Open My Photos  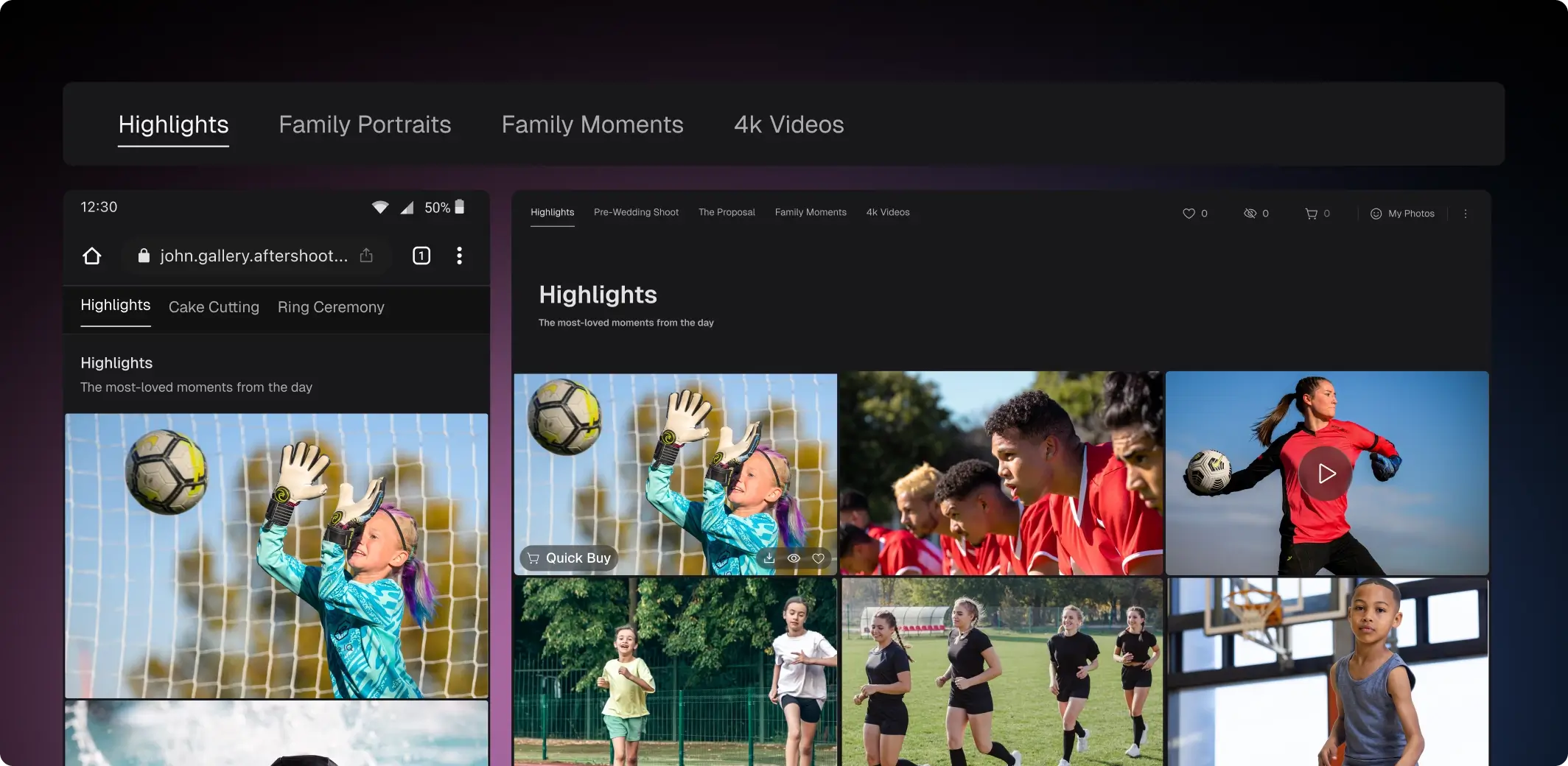point(1402,214)
